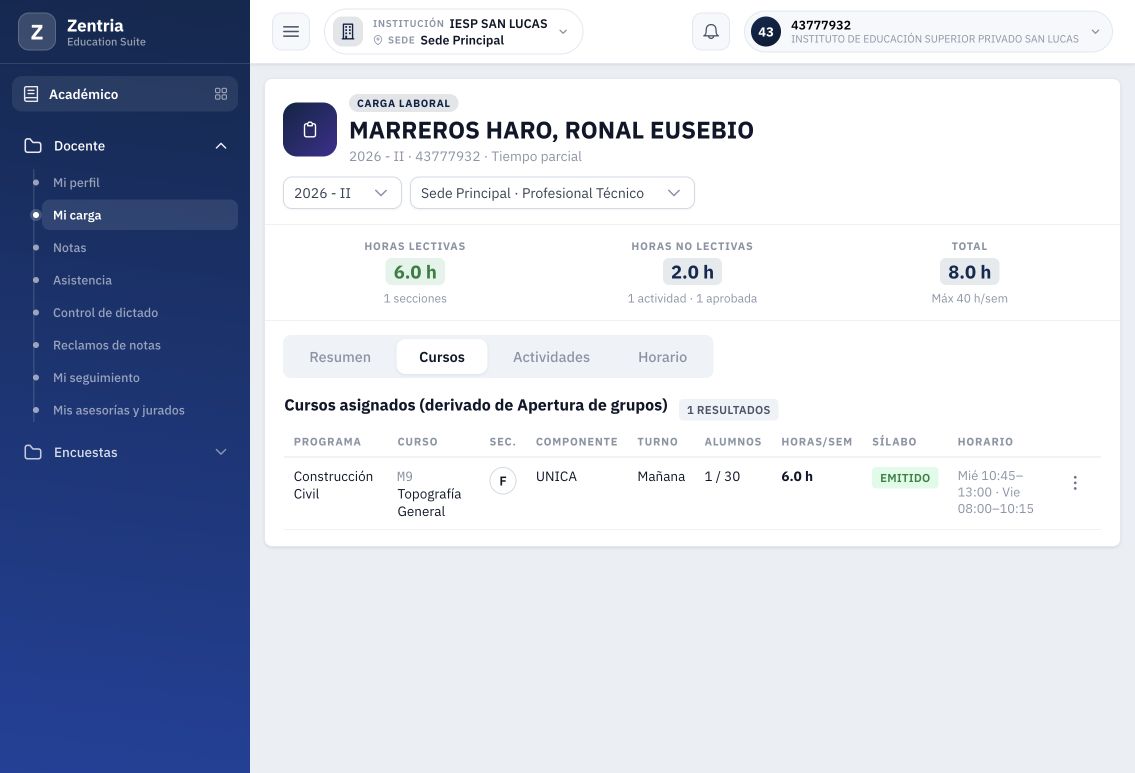Click the 2.0 h horas no lectivas value
Screen dimensions: 1135x773
(x=692, y=272)
